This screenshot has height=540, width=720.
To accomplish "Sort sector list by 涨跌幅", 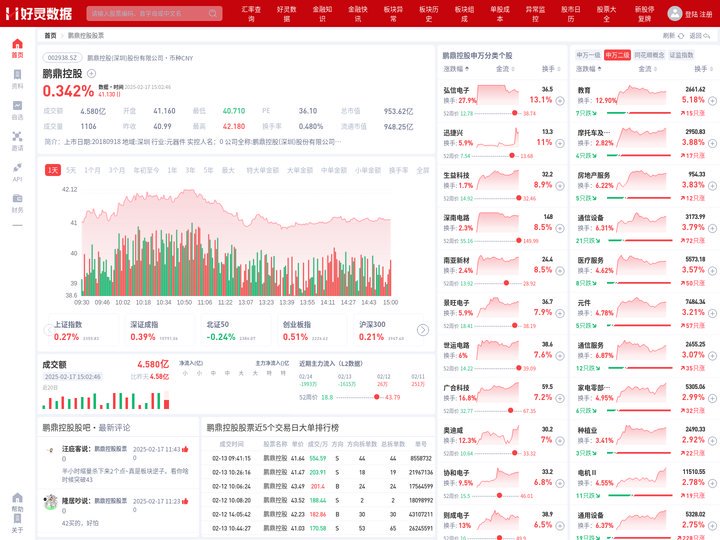I will click(x=589, y=69).
